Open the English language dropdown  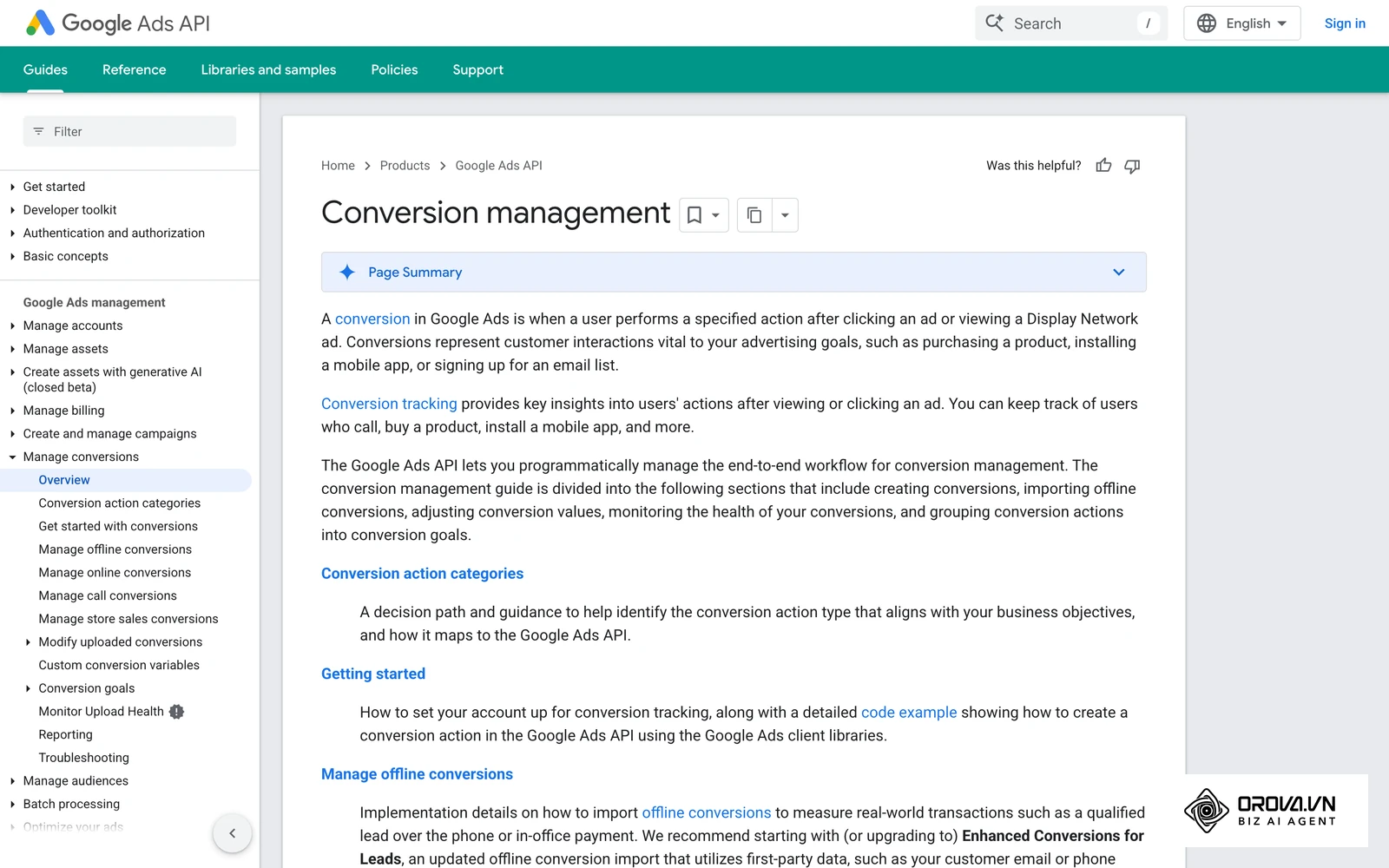click(x=1242, y=23)
